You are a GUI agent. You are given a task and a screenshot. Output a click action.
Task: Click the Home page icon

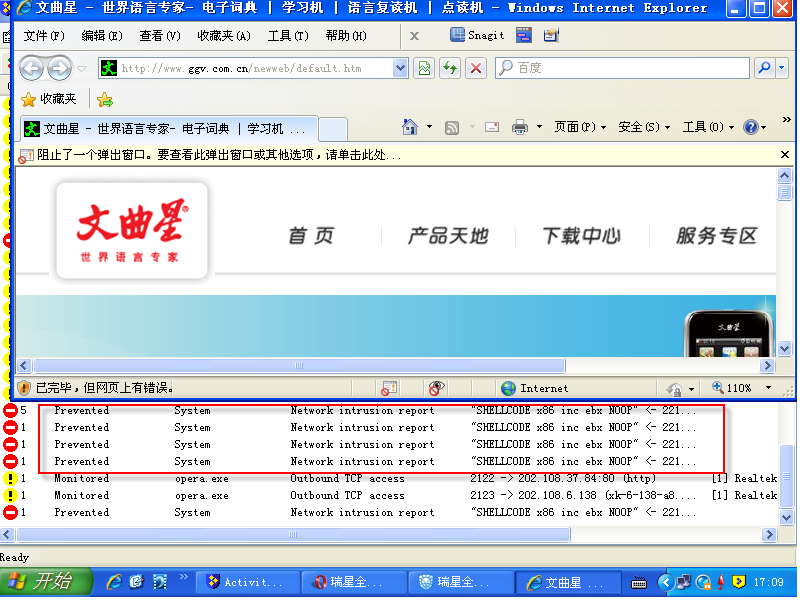click(x=409, y=127)
